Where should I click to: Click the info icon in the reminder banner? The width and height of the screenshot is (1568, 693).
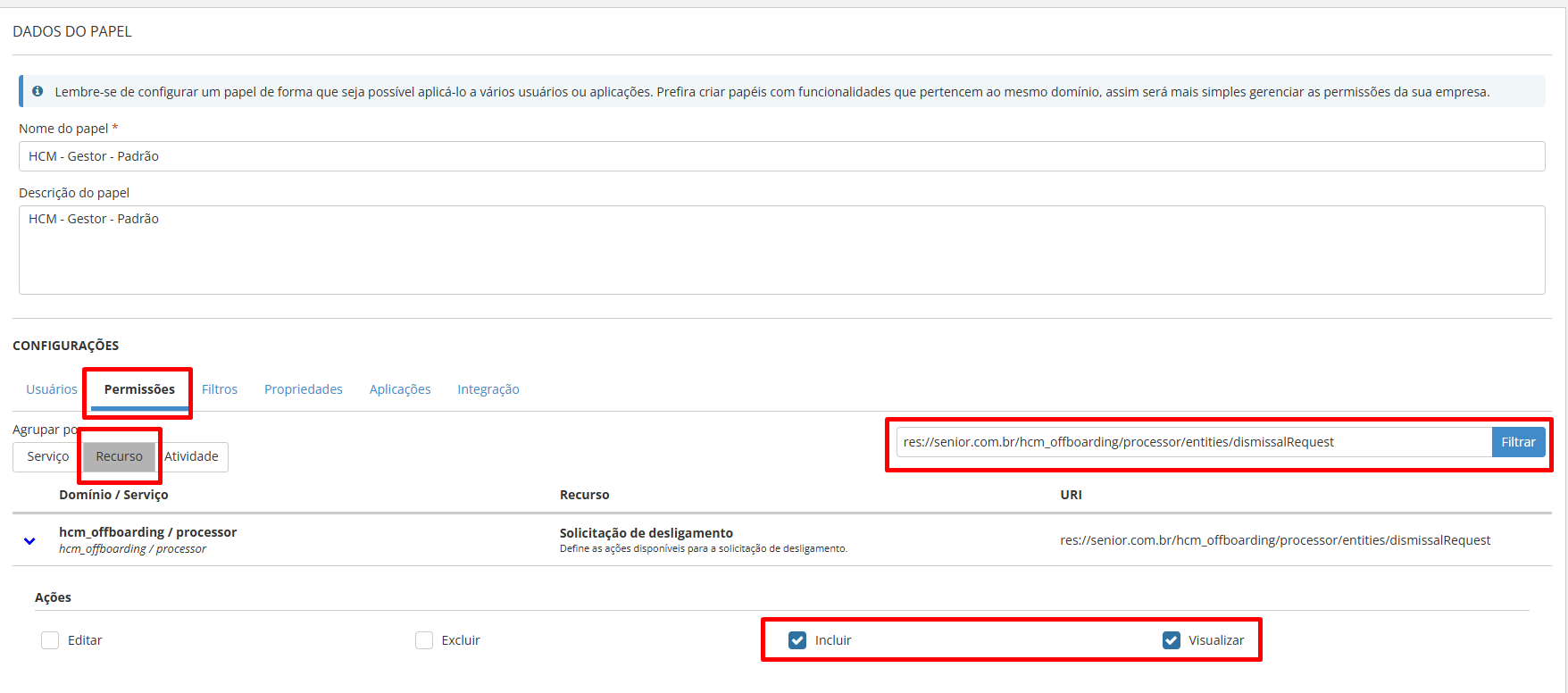point(38,91)
